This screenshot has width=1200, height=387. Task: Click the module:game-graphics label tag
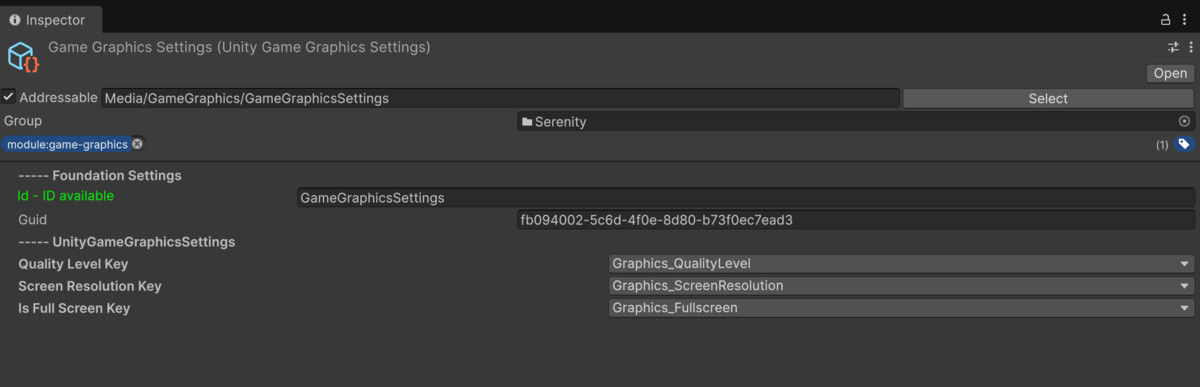(67, 144)
